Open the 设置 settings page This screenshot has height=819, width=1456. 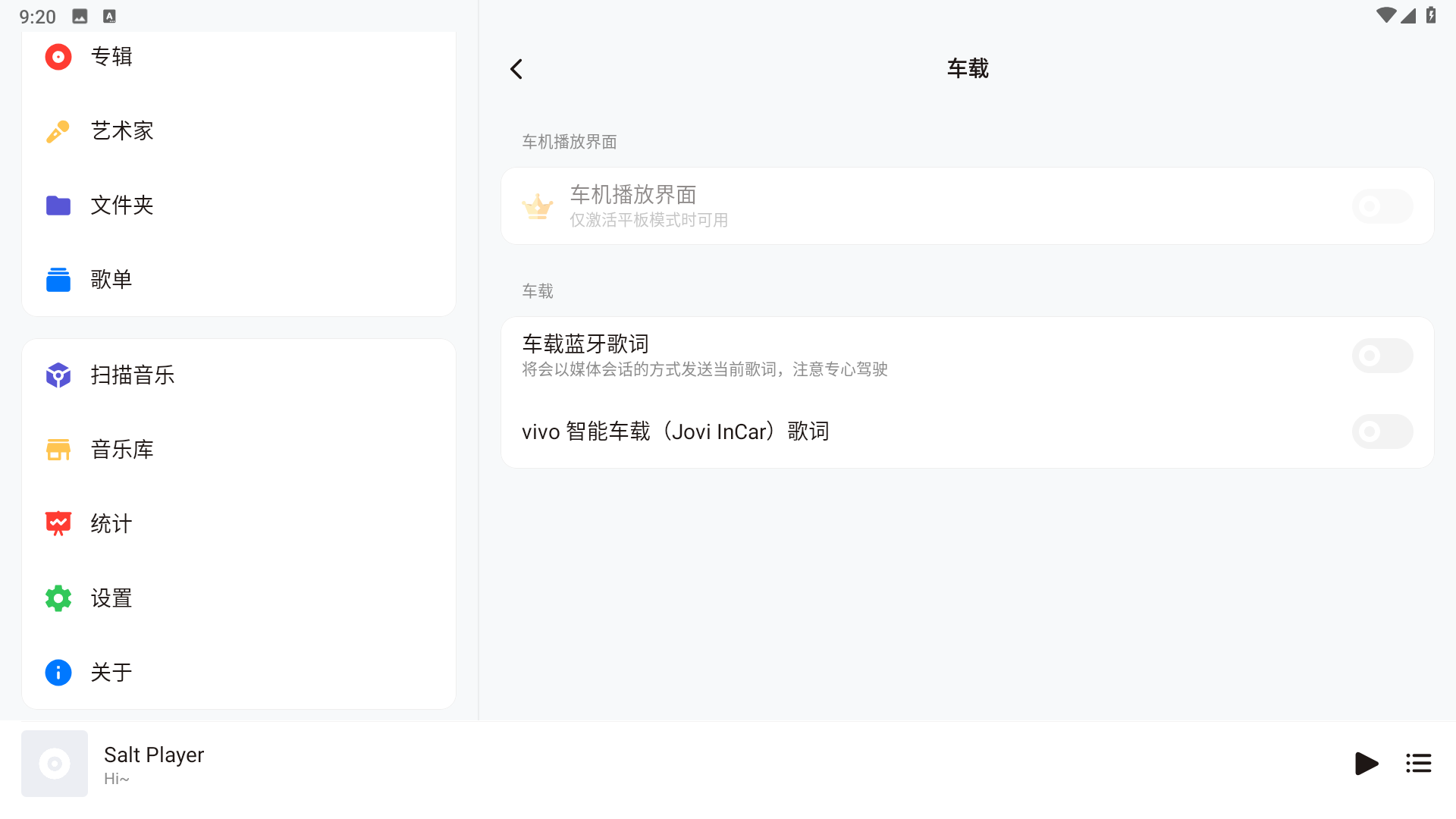point(110,598)
